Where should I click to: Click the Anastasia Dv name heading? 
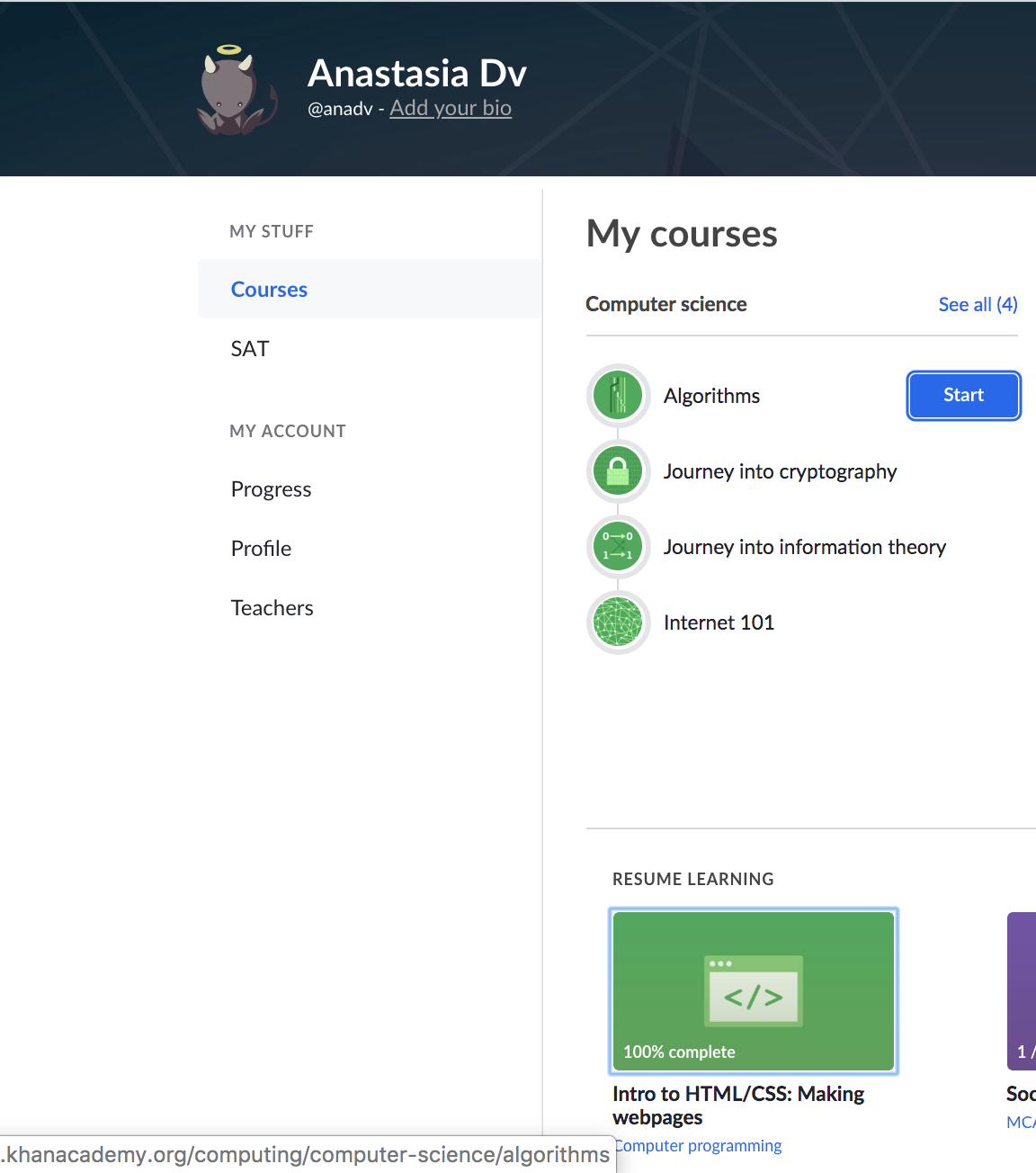coord(417,73)
